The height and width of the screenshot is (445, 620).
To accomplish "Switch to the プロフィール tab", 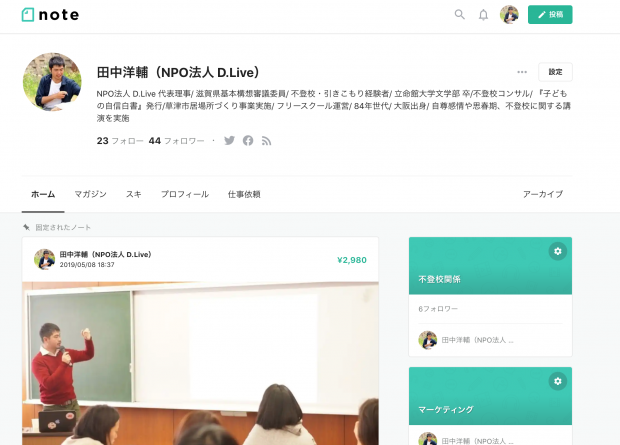I will pyautogui.click(x=185, y=194).
